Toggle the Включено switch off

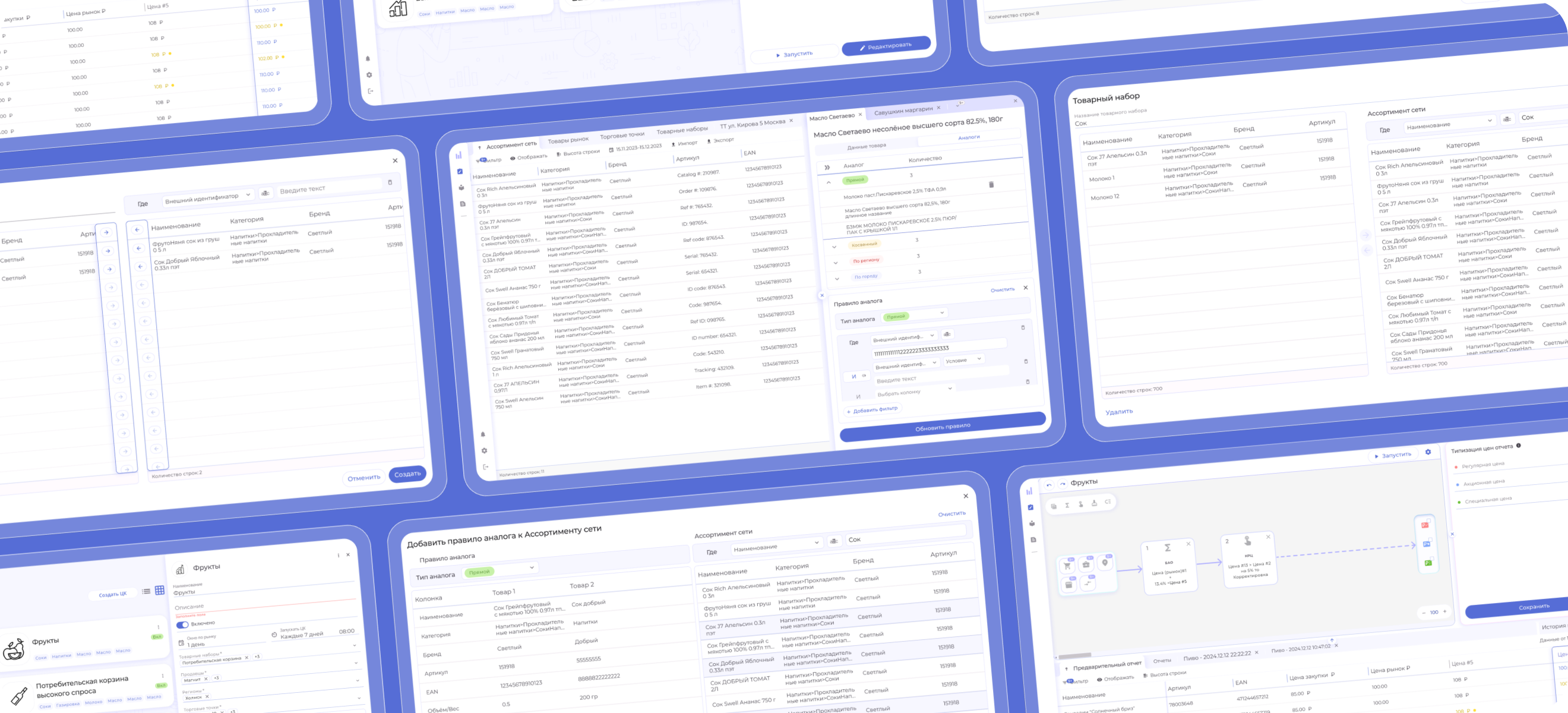[x=182, y=624]
